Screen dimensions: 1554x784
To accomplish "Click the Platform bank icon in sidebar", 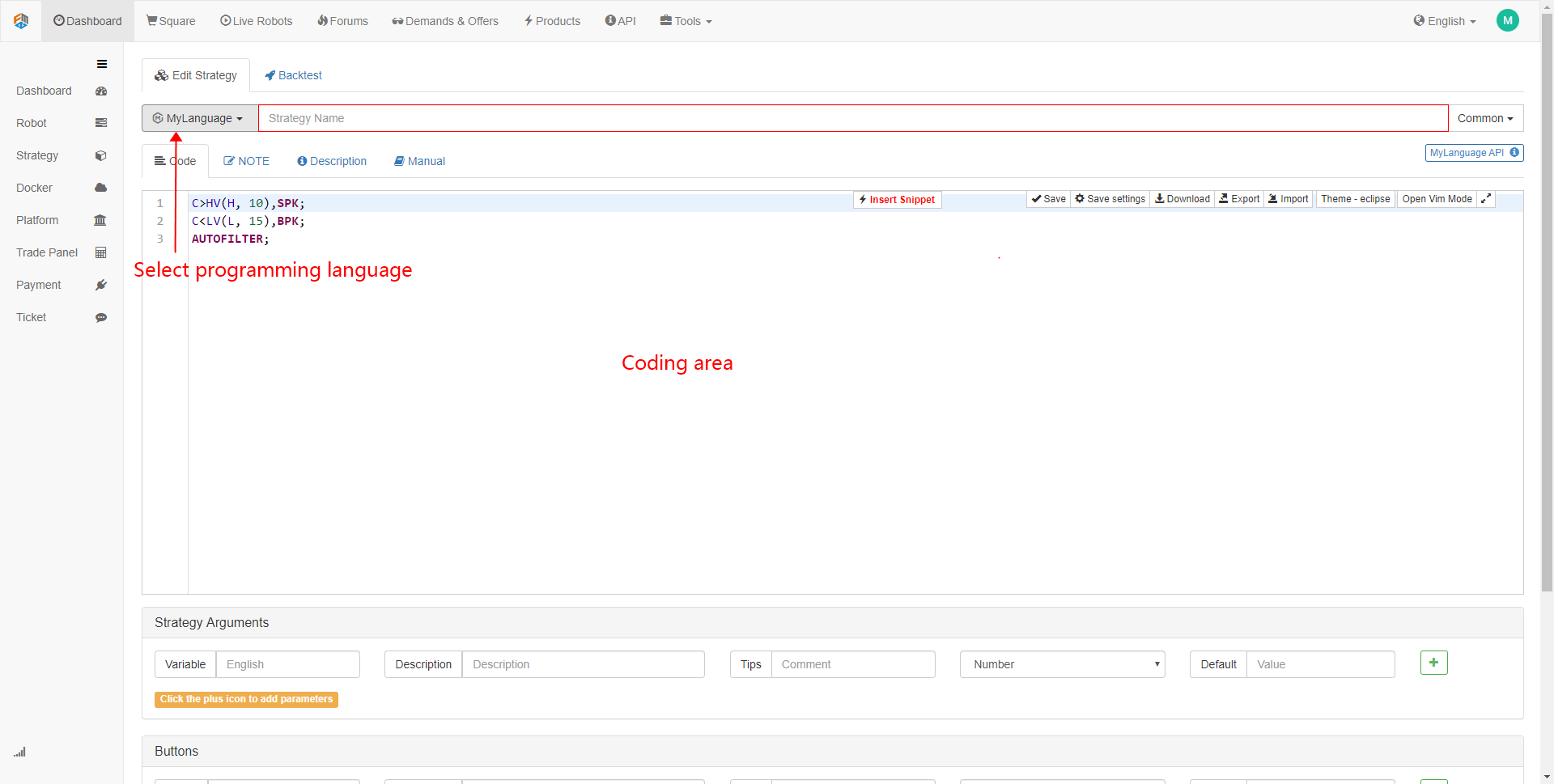I will coord(100,220).
